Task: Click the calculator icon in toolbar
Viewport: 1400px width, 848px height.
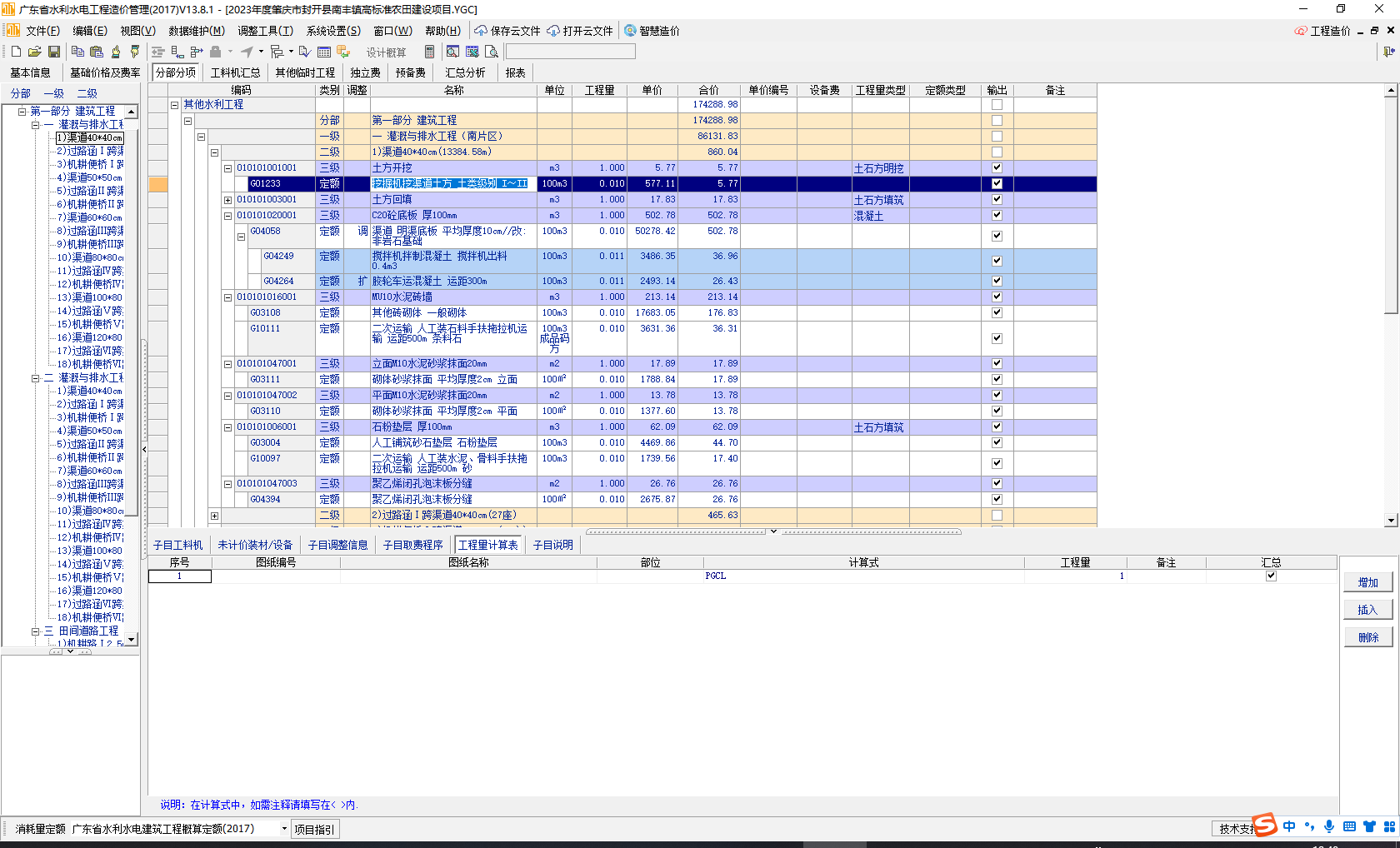Action: (429, 52)
